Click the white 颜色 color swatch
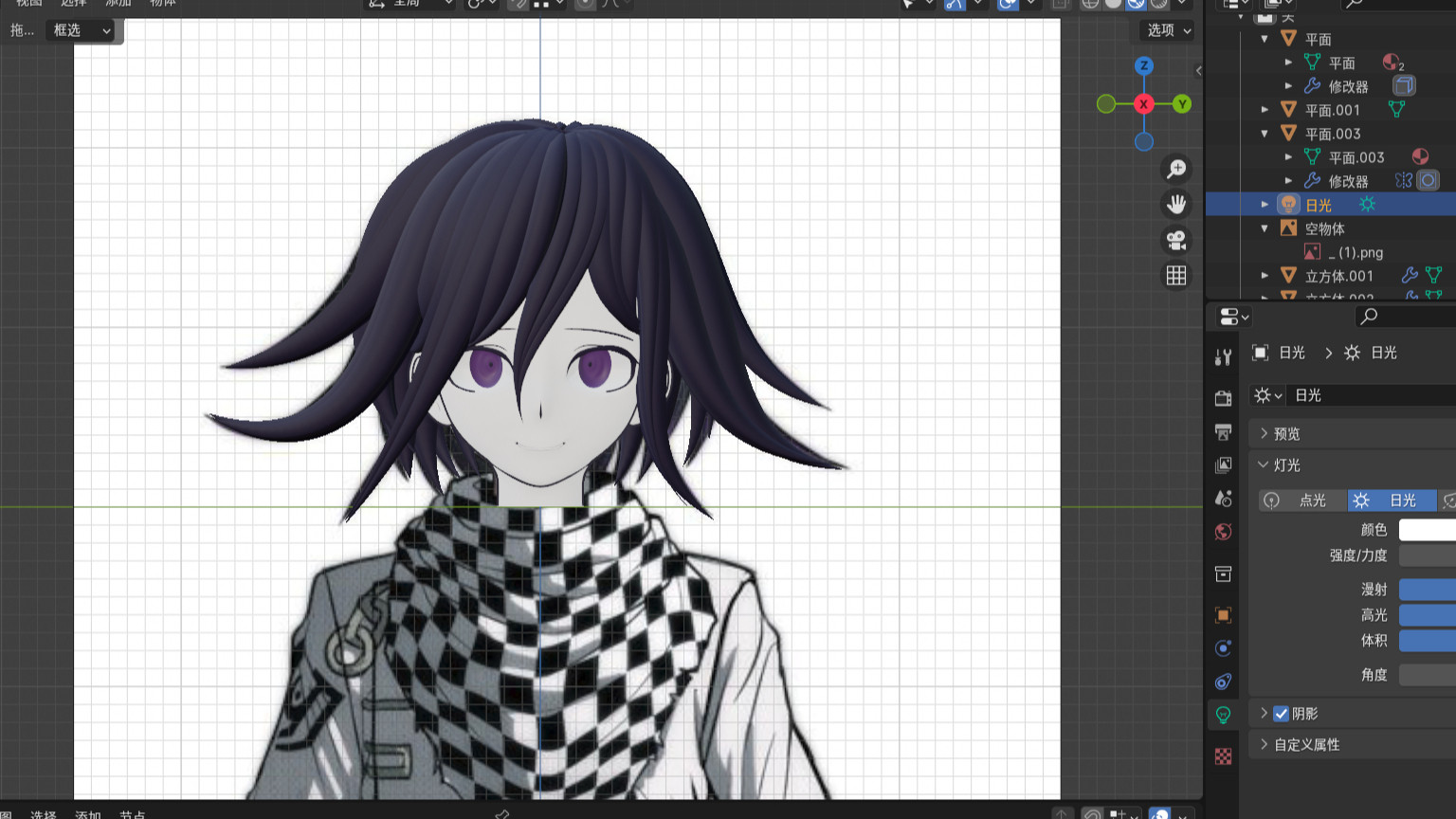 (x=1427, y=530)
